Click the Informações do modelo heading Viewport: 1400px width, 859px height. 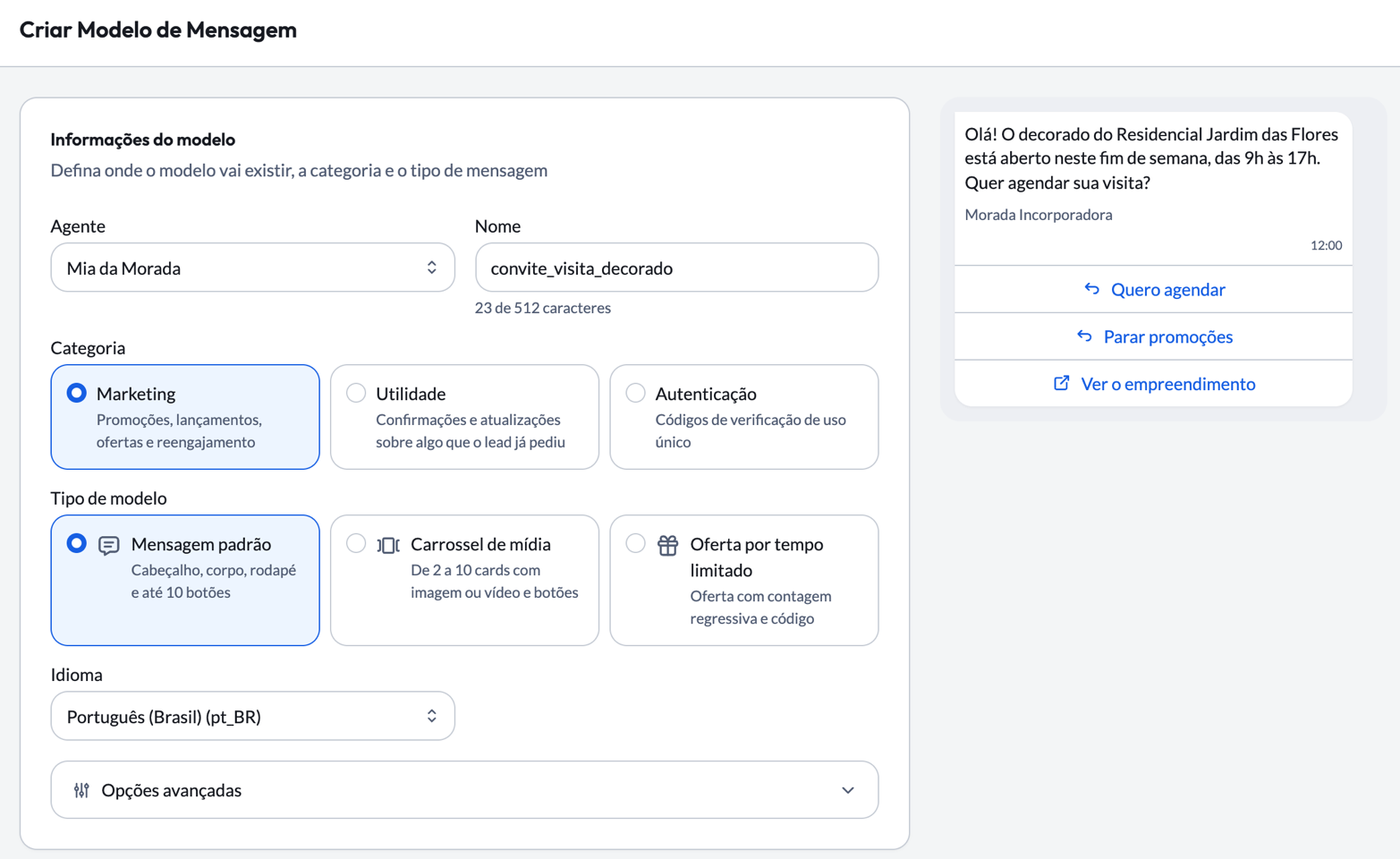[143, 140]
